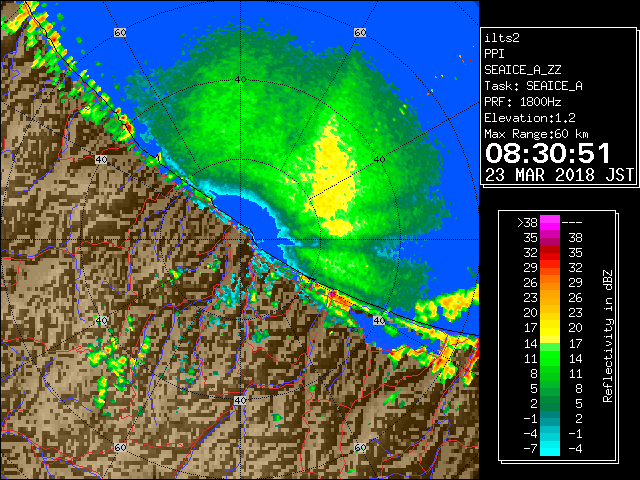Click the dark green legend band between 2 and 5
640x480 pixels.
550,403
